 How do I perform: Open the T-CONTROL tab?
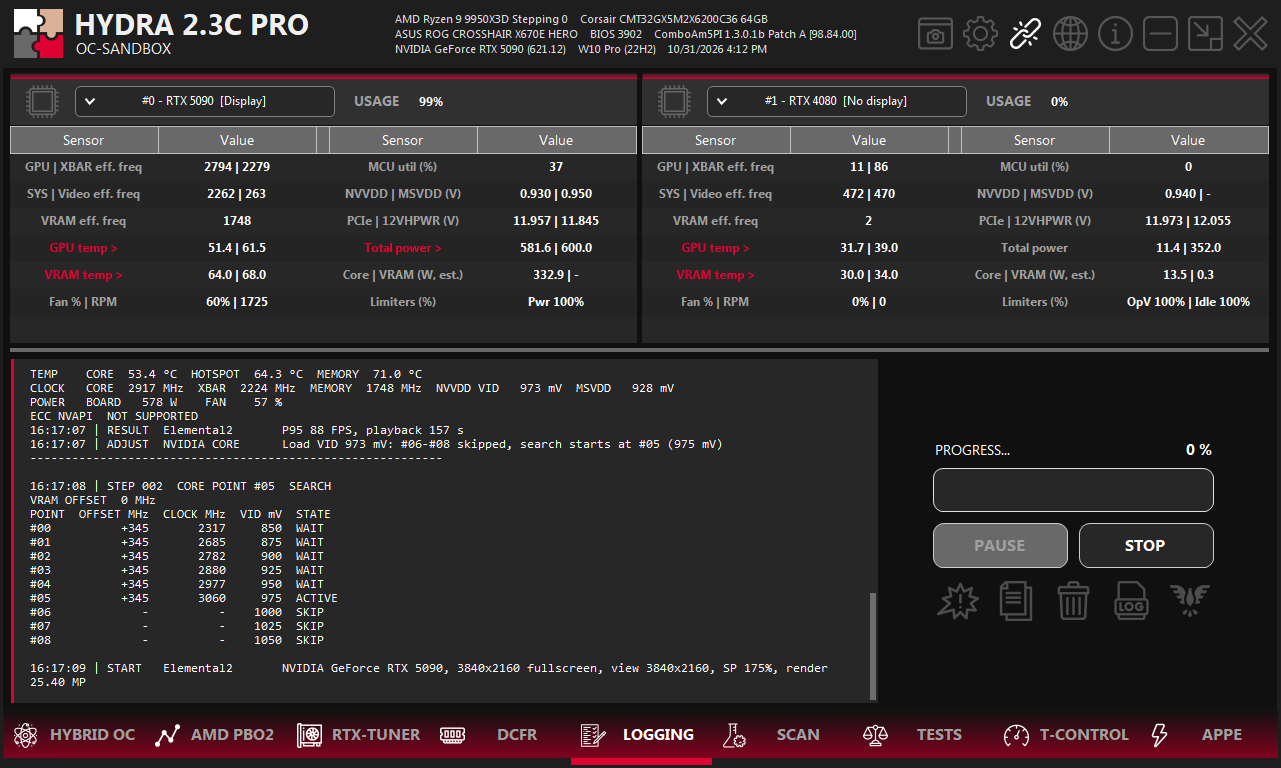tap(1066, 735)
